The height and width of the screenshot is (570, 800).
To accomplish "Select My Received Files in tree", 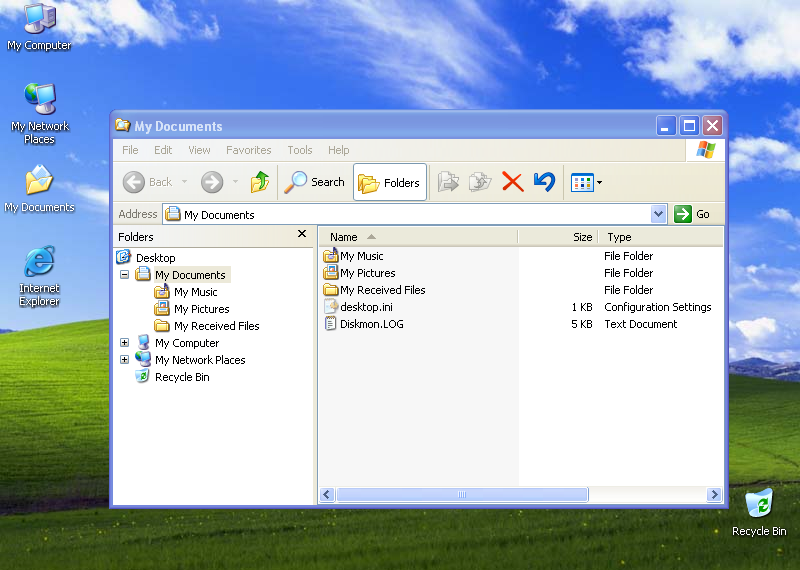I will coord(216,326).
